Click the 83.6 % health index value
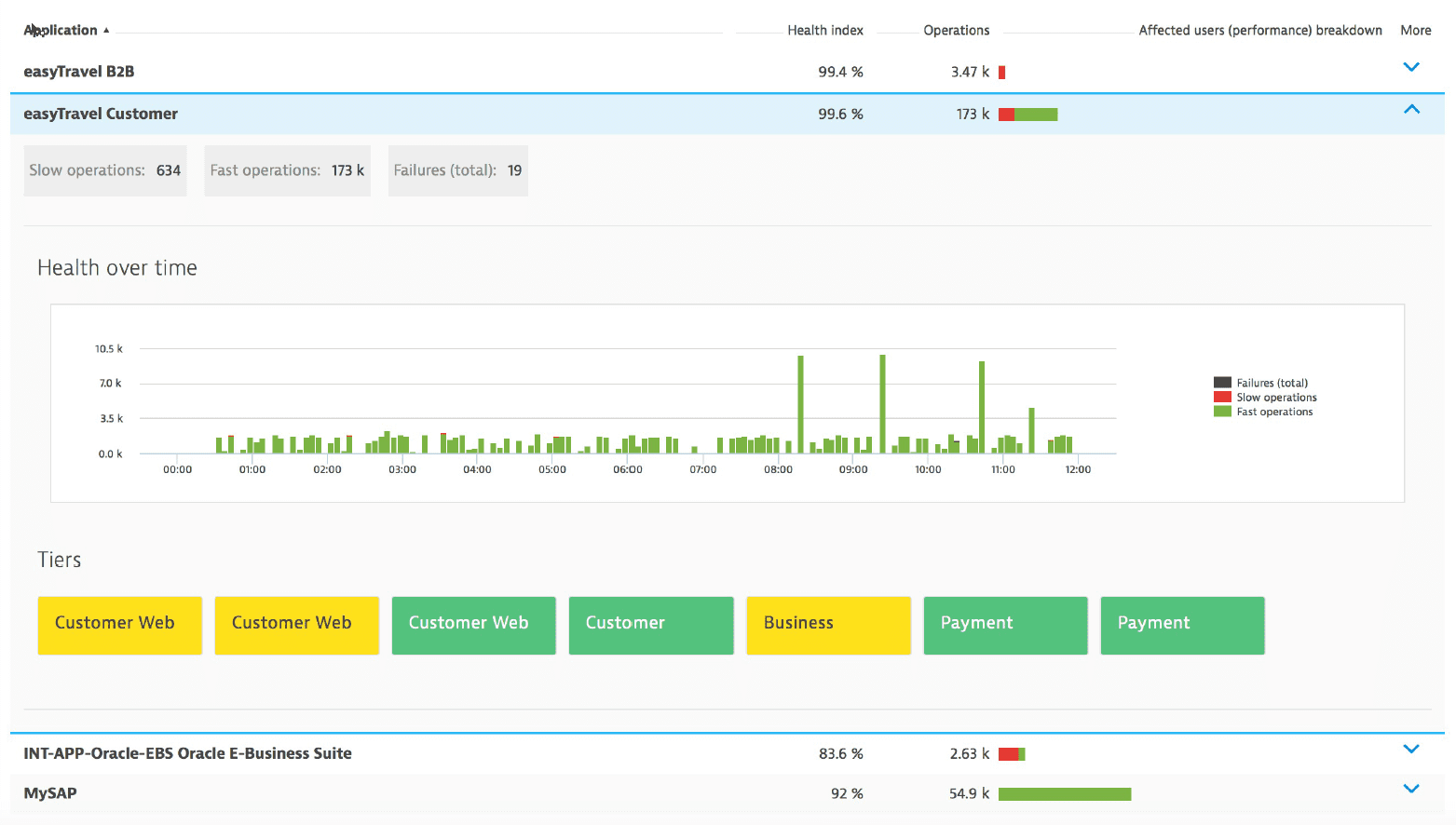 tap(840, 753)
